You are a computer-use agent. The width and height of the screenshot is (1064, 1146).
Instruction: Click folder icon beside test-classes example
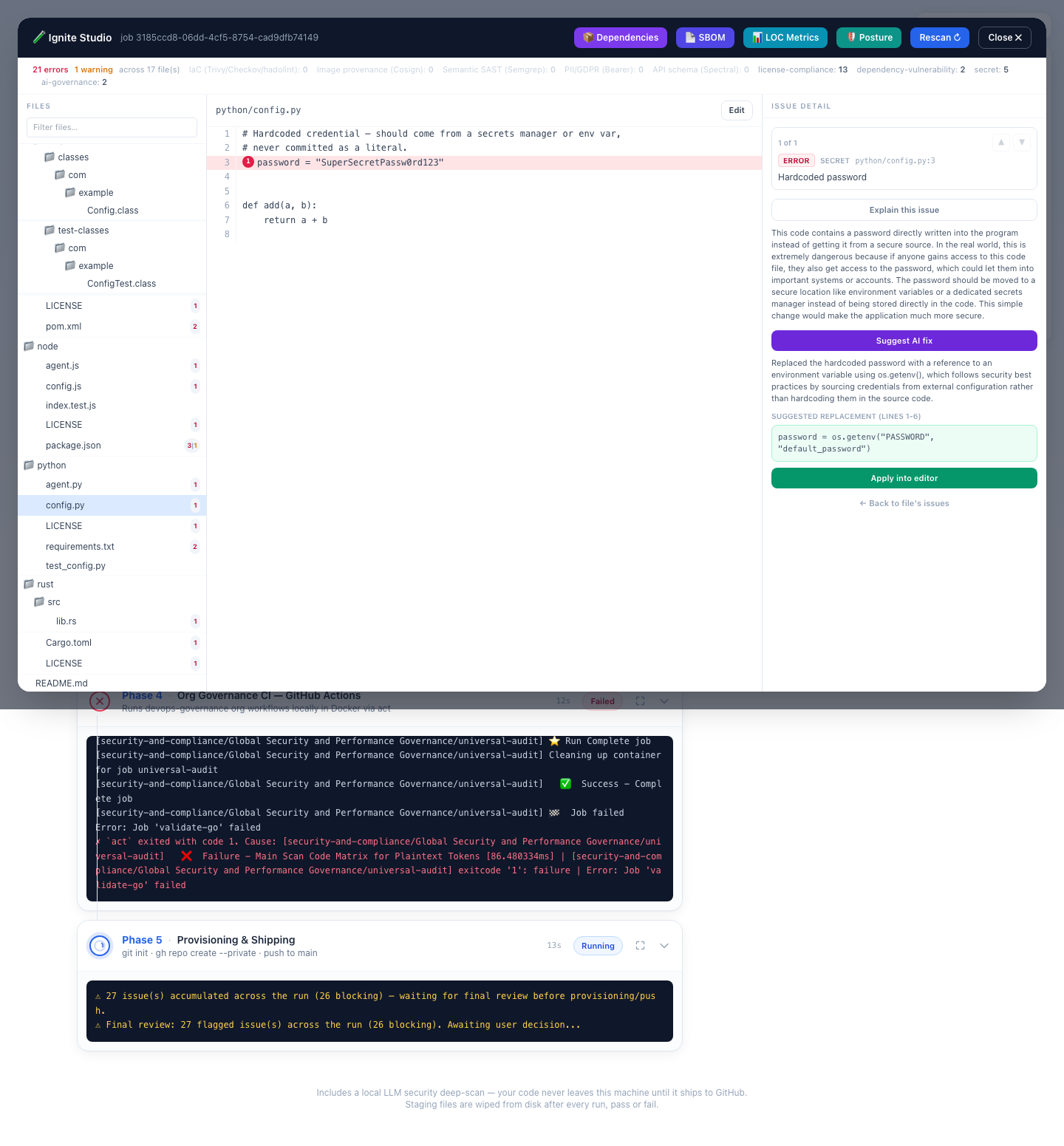pos(70,266)
